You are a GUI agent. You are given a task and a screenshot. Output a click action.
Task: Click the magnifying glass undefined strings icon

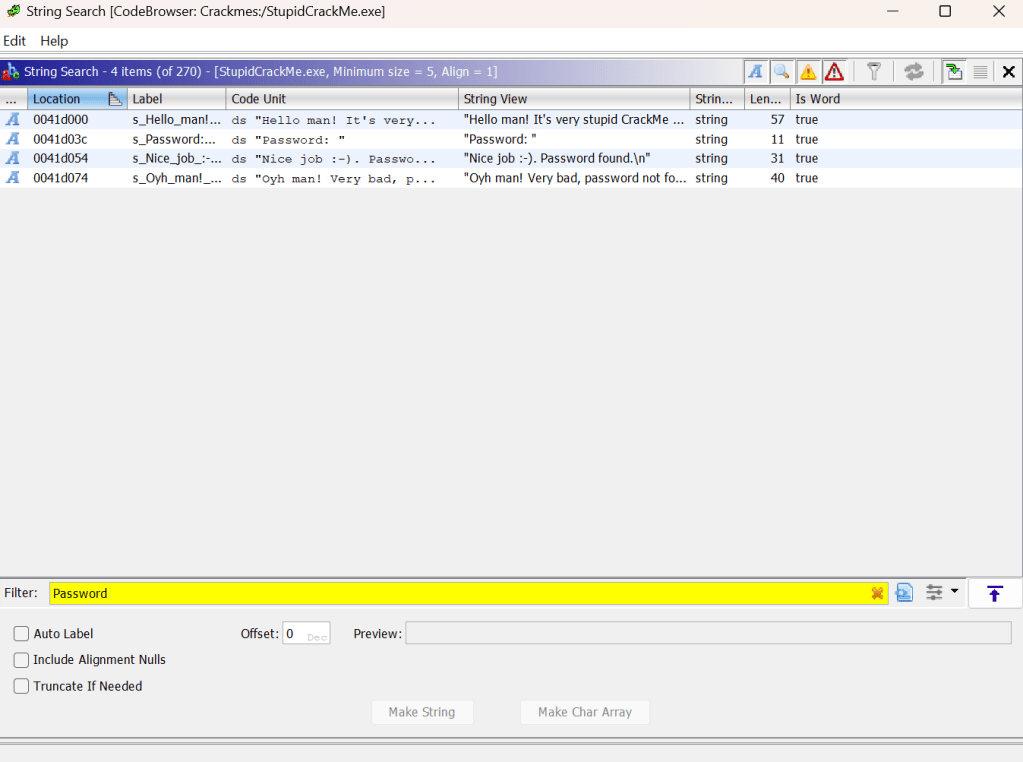click(x=782, y=72)
